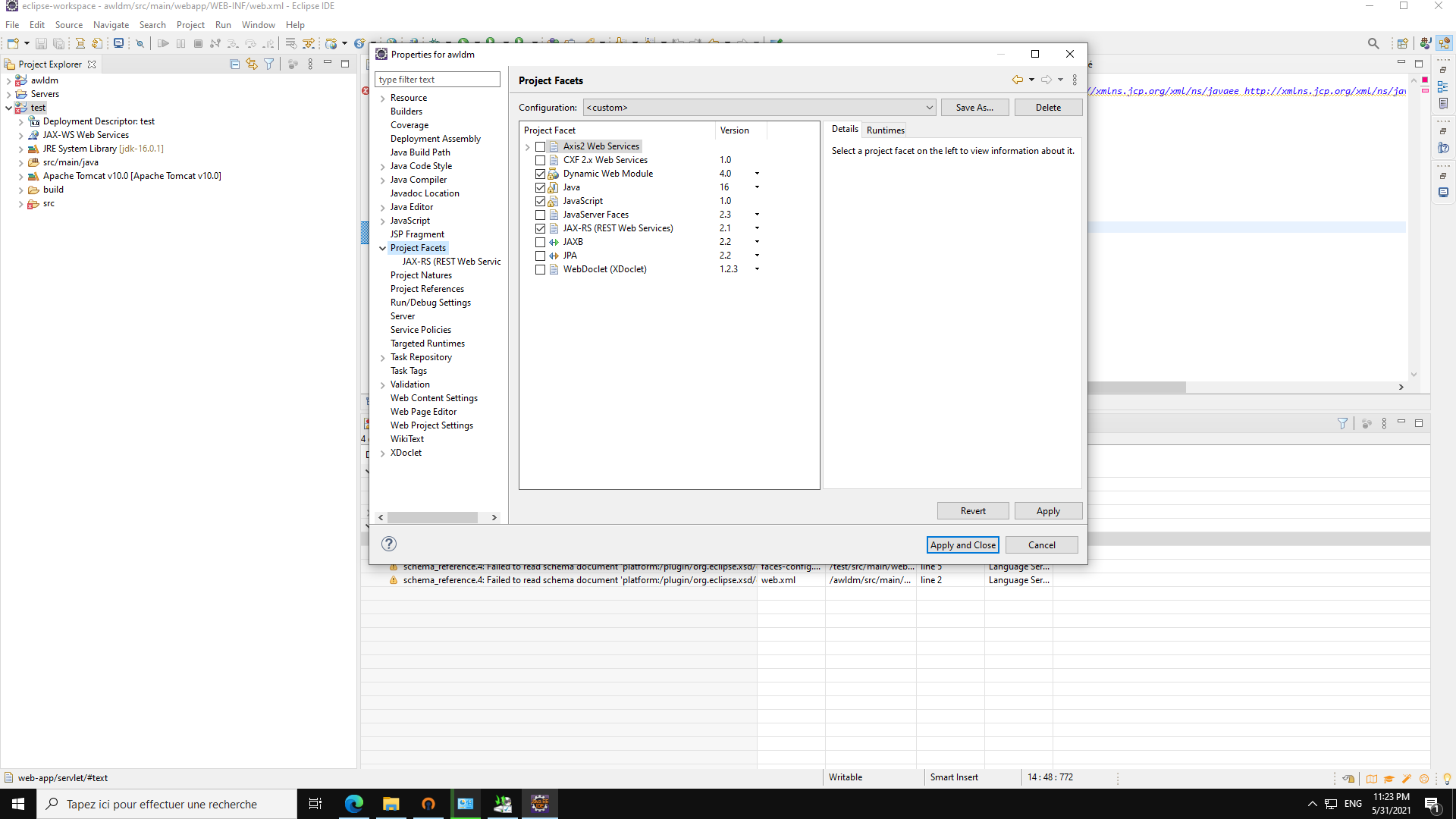Open File Explorer from the taskbar

point(391,804)
